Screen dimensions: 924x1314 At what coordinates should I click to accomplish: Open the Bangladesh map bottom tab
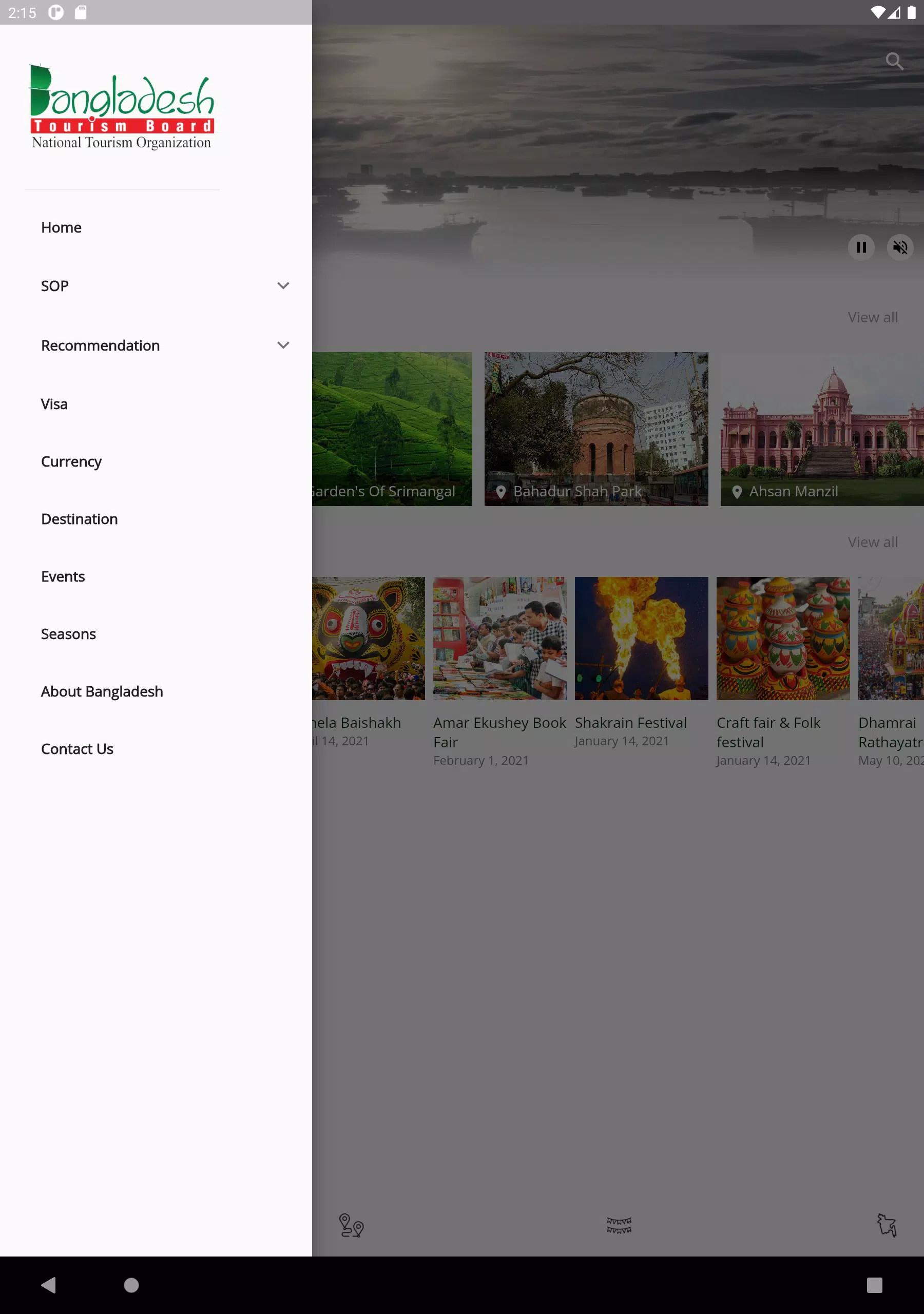[x=887, y=1225]
